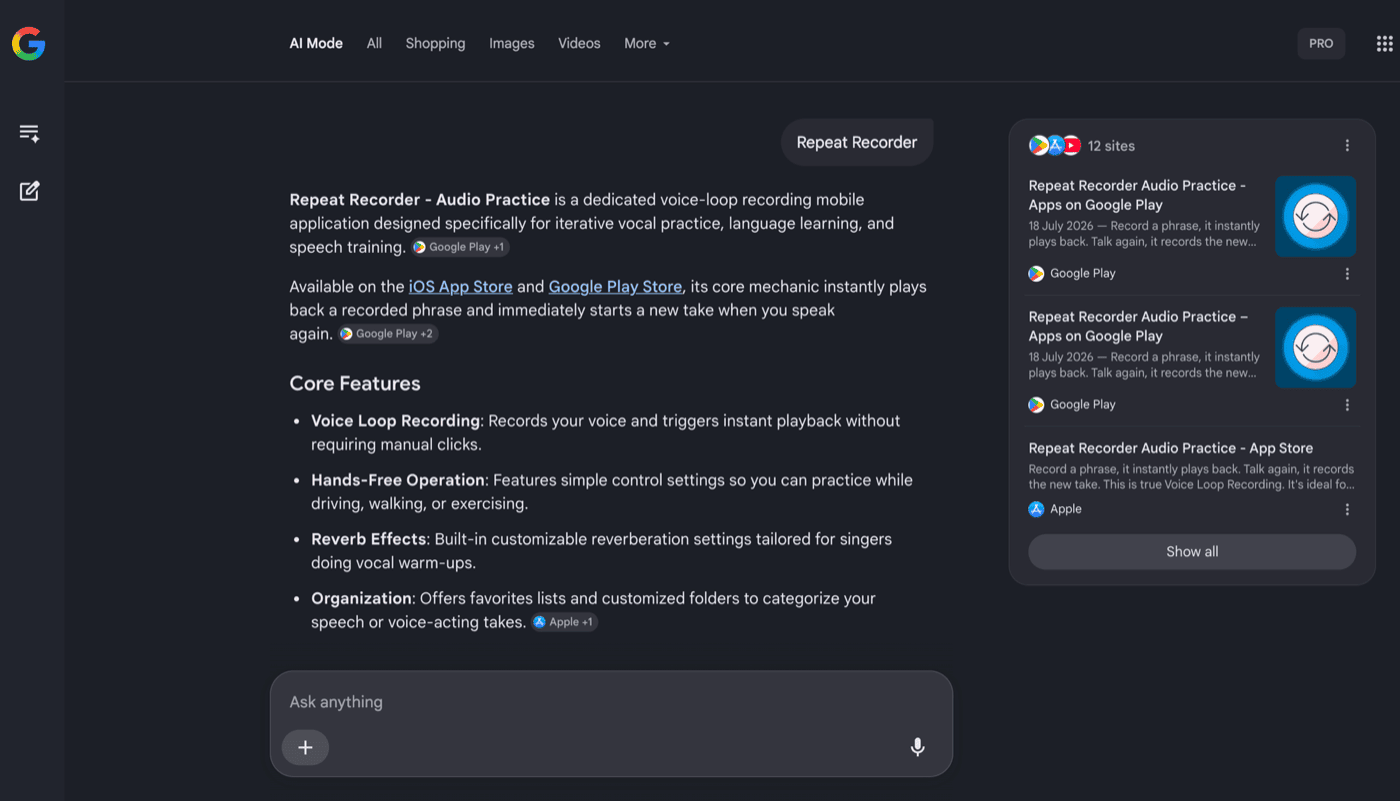The height and width of the screenshot is (801, 1400).
Task: Click the Hands-Free Operation bullet text
Action: point(612,492)
